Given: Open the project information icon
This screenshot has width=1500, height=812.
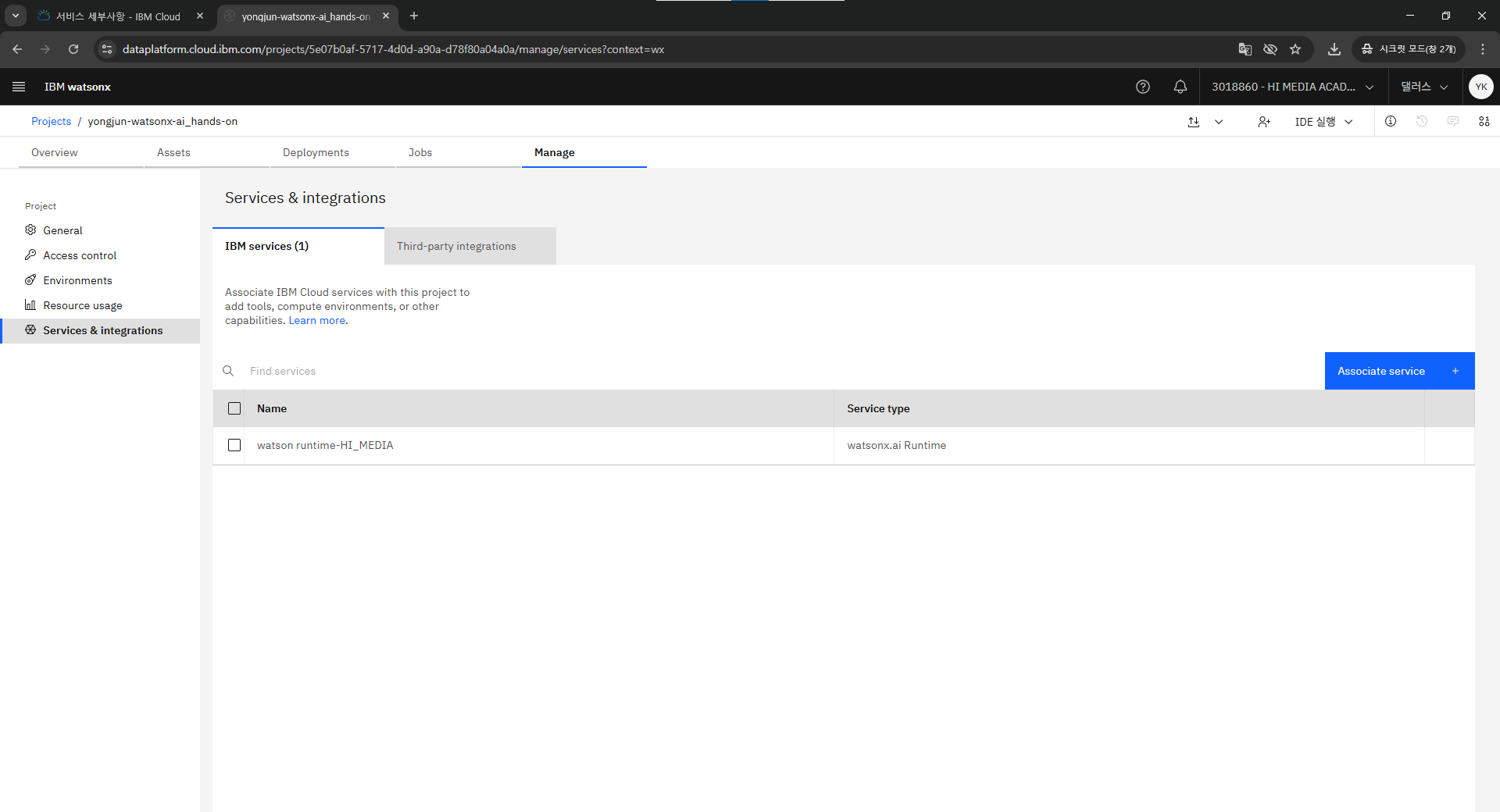Looking at the screenshot, I should pyautogui.click(x=1391, y=121).
